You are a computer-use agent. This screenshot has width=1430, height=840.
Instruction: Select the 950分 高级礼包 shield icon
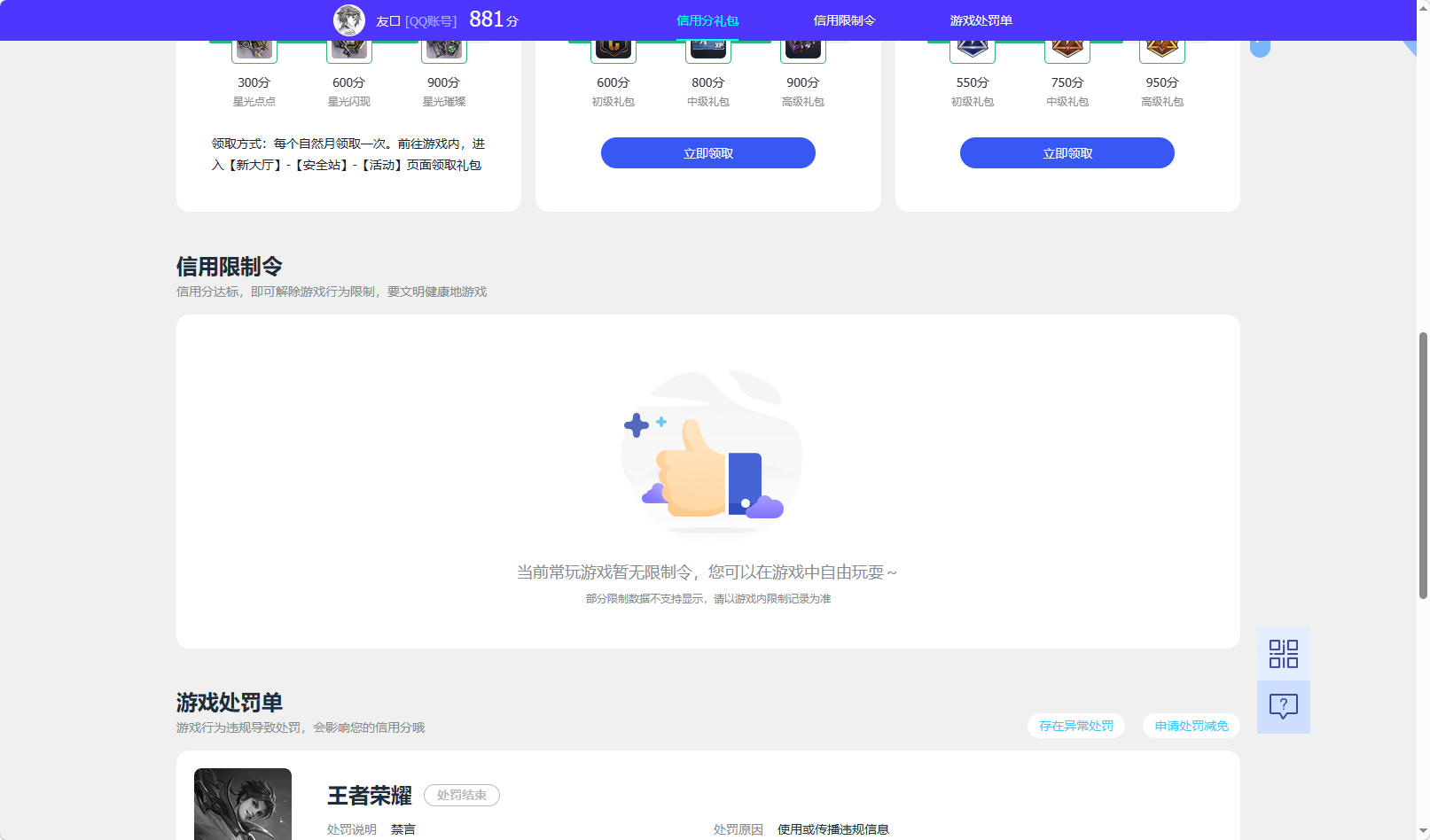click(1162, 49)
